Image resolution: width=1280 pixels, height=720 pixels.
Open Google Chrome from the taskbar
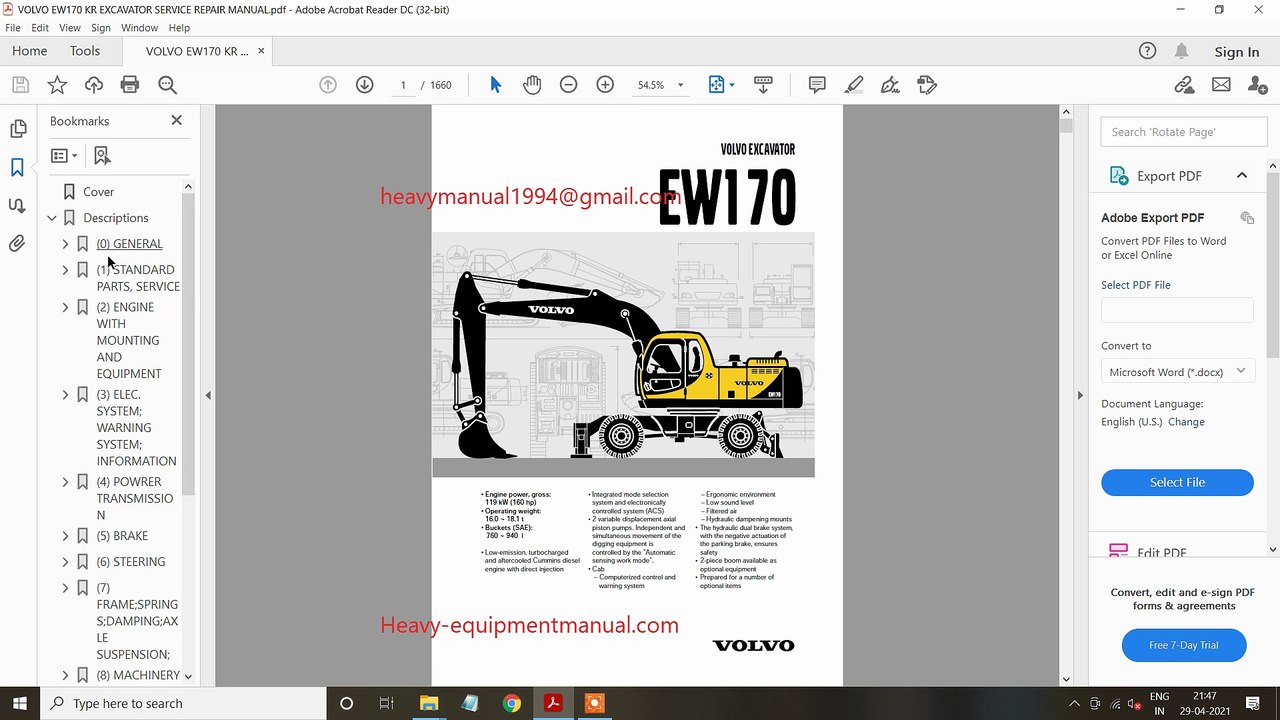(x=511, y=703)
